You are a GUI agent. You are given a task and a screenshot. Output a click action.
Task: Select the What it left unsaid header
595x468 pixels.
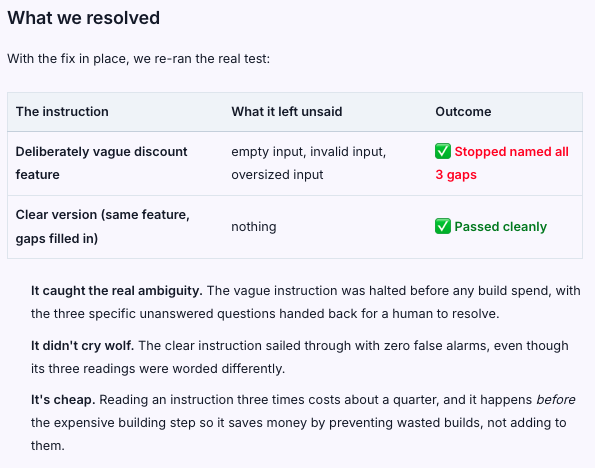point(287,112)
